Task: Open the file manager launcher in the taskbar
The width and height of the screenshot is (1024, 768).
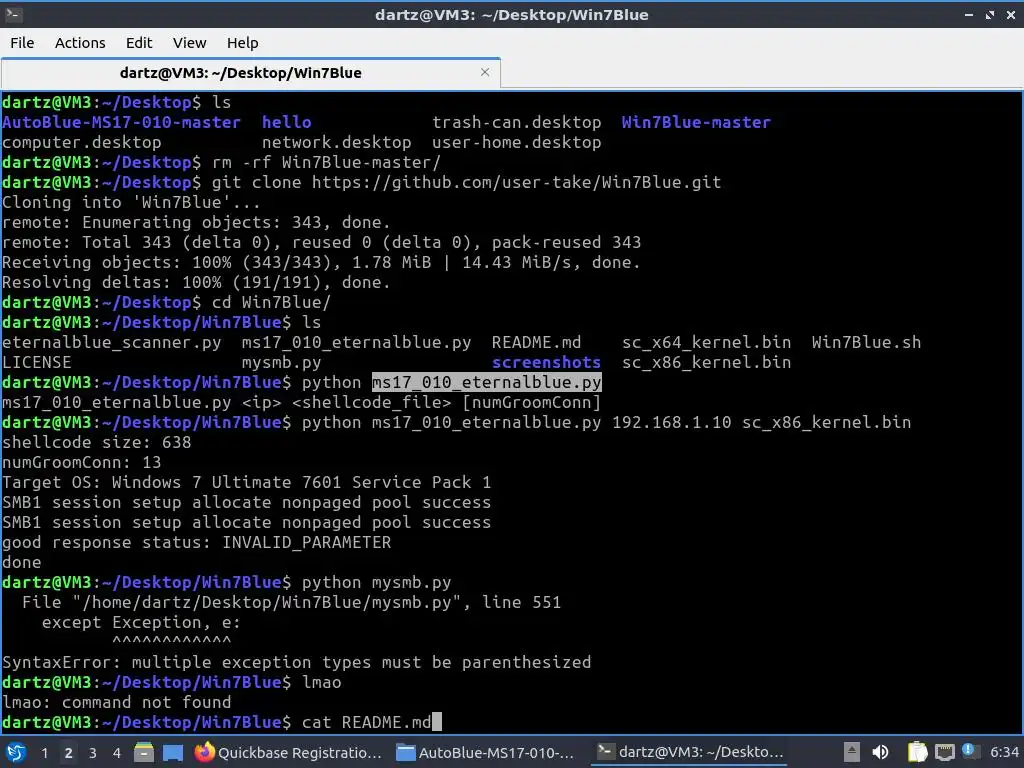Action: coord(144,752)
